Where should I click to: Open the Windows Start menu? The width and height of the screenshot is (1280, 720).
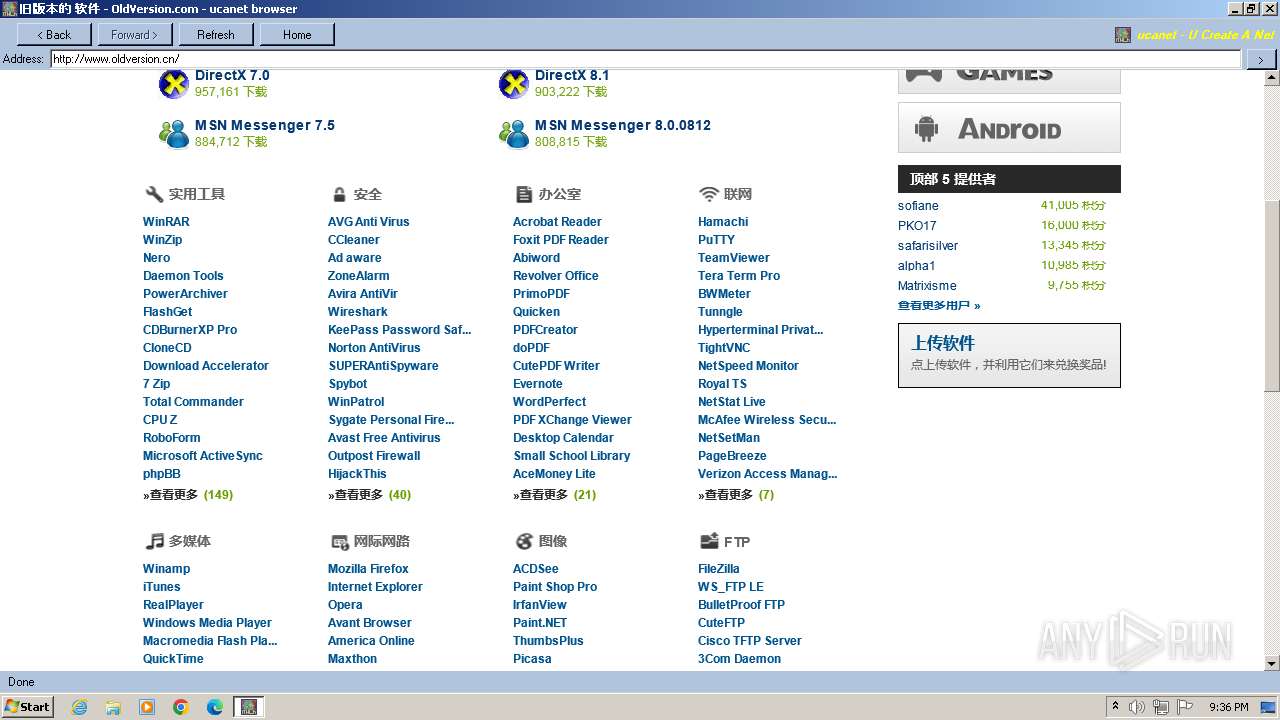[x=28, y=707]
